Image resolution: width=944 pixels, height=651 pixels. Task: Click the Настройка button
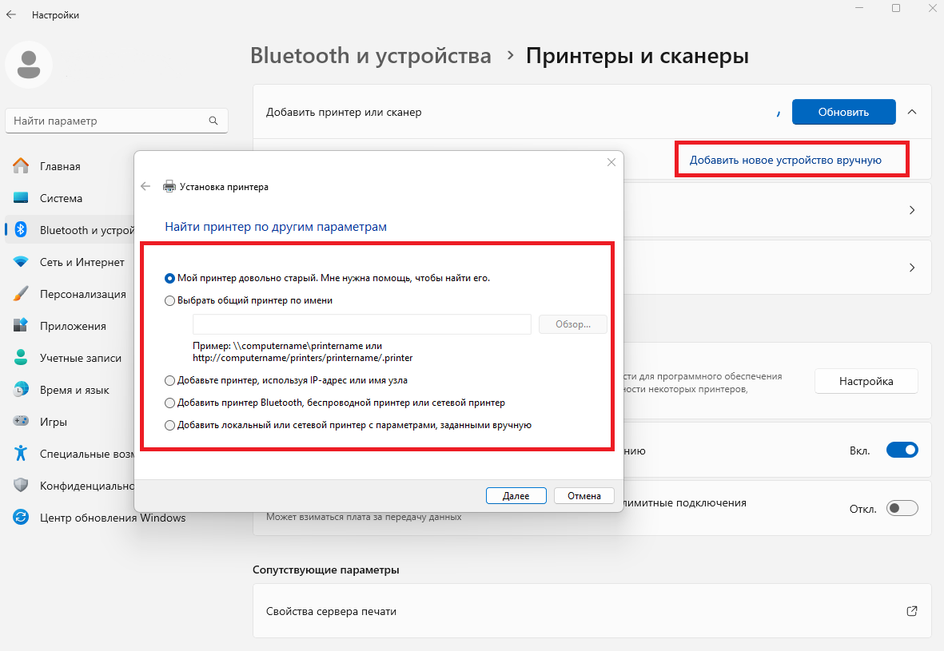866,381
